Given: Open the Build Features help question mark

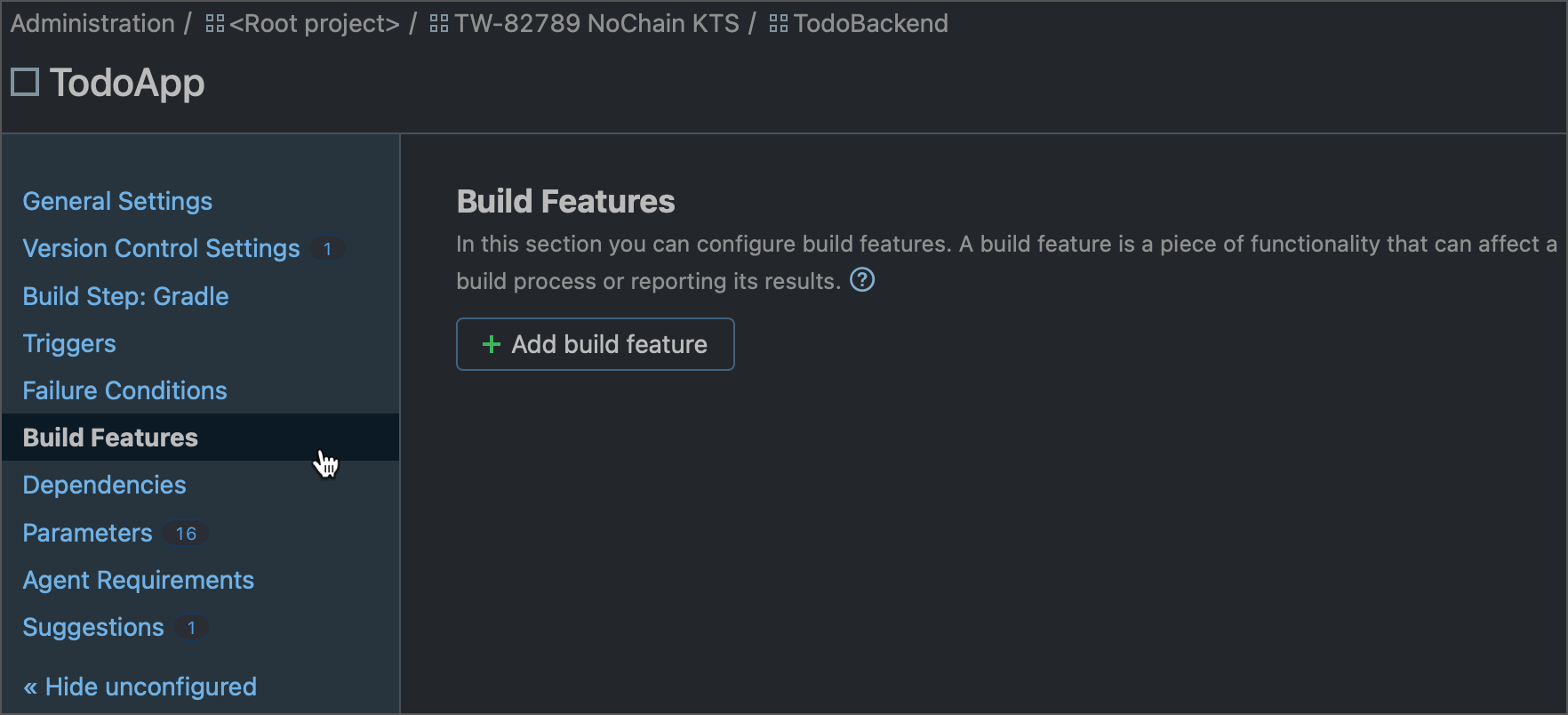Looking at the screenshot, I should [x=861, y=280].
